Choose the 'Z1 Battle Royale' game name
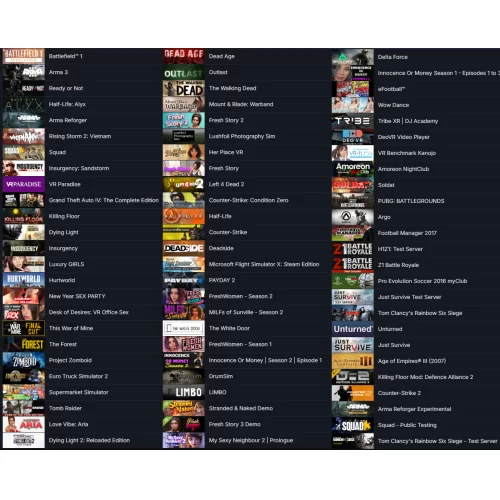Image resolution: width=500 pixels, height=500 pixels. coord(398,265)
